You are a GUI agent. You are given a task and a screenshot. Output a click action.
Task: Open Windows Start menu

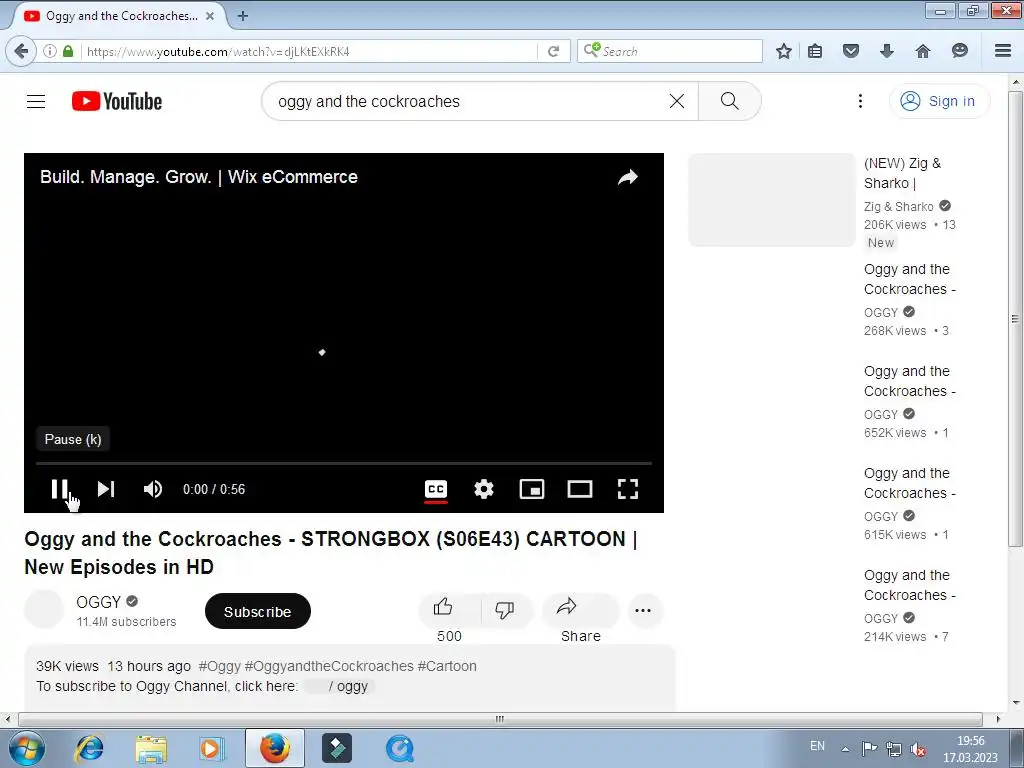(x=26, y=748)
